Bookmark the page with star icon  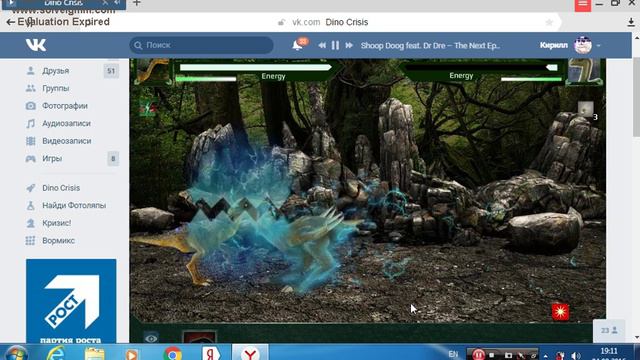click(549, 22)
